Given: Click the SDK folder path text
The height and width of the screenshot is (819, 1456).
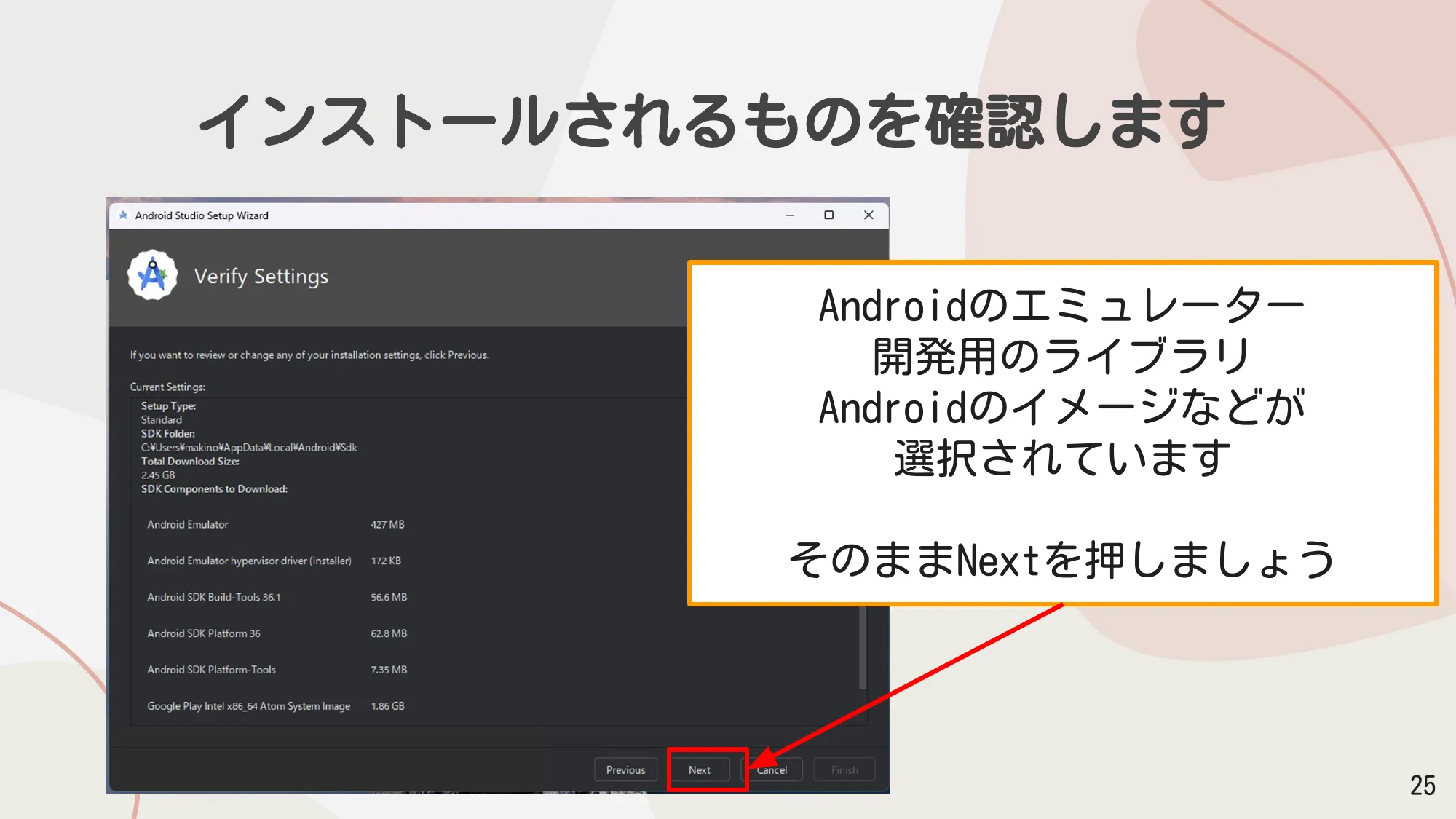Looking at the screenshot, I should (x=249, y=448).
